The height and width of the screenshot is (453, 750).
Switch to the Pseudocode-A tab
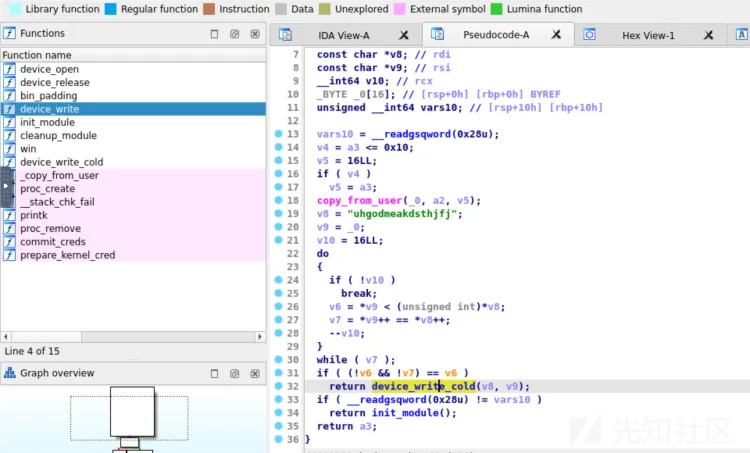tap(496, 34)
